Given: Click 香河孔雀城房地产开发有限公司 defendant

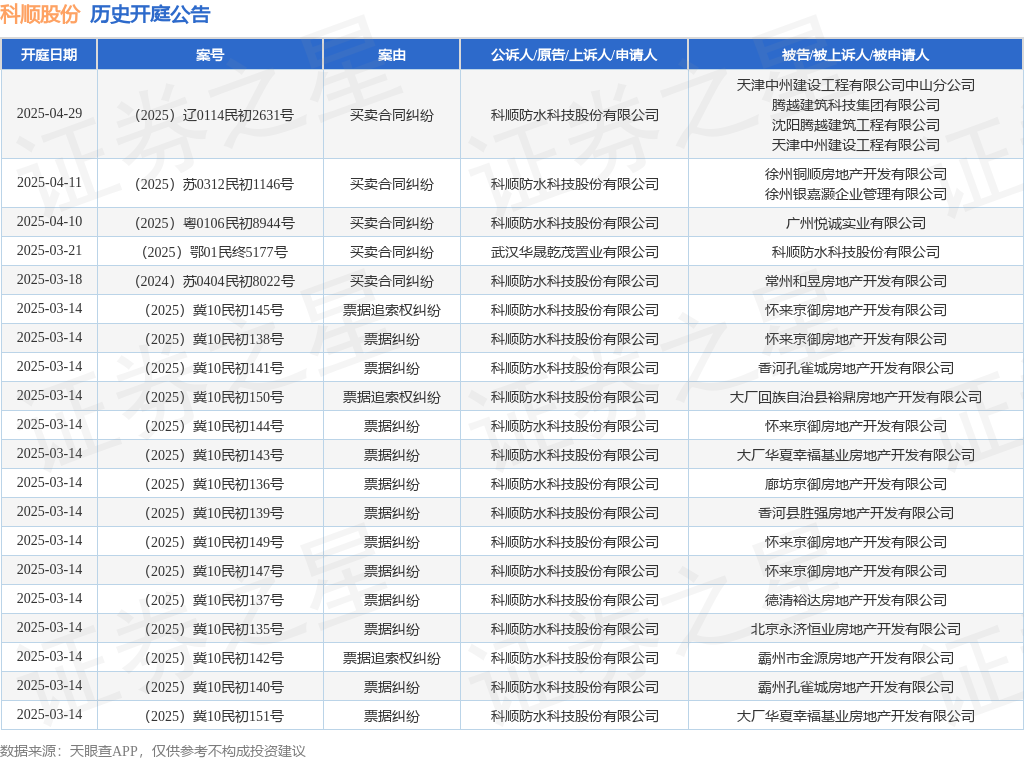Looking at the screenshot, I should click(856, 368).
